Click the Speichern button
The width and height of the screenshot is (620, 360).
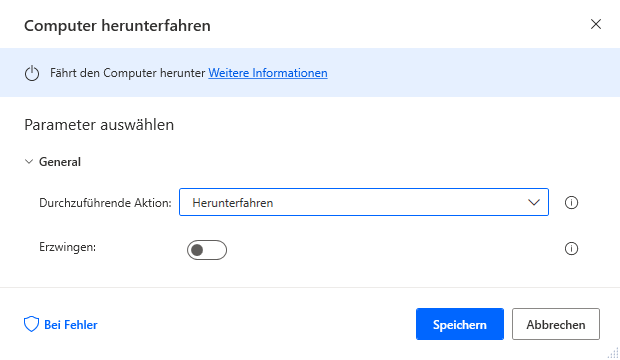[459, 324]
